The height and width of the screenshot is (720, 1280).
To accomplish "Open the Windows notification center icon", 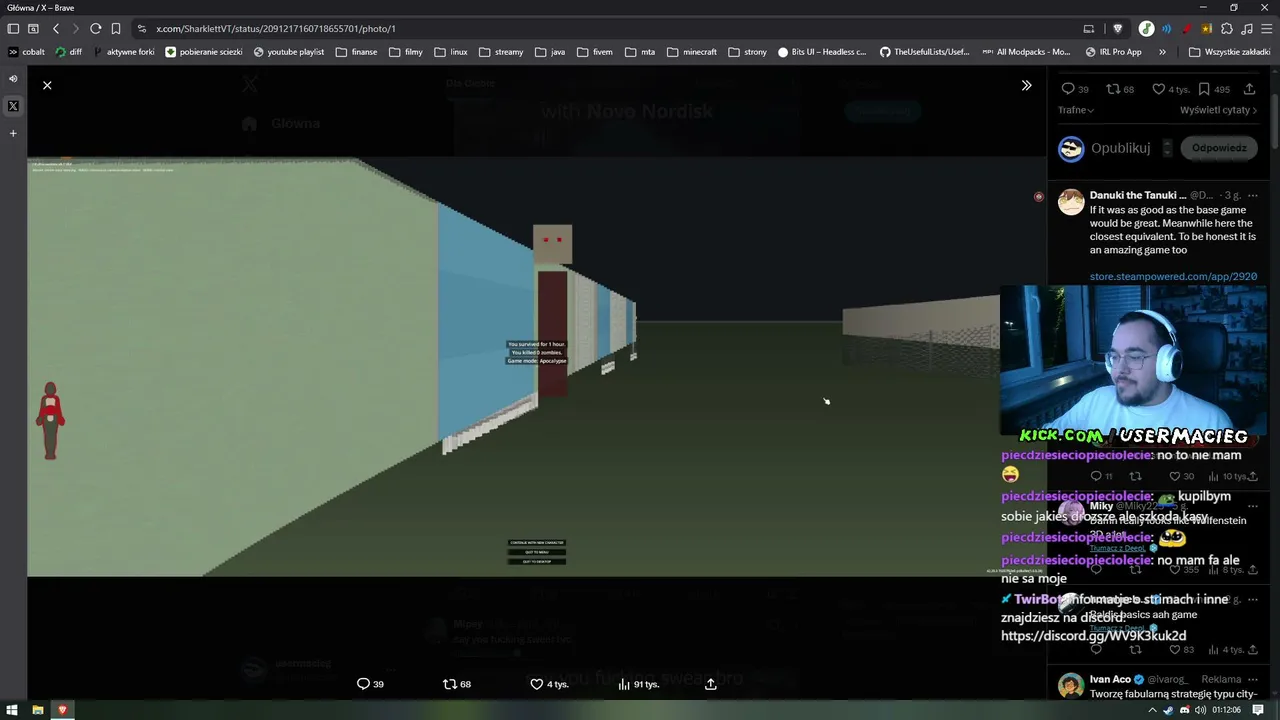I will tap(1258, 710).
